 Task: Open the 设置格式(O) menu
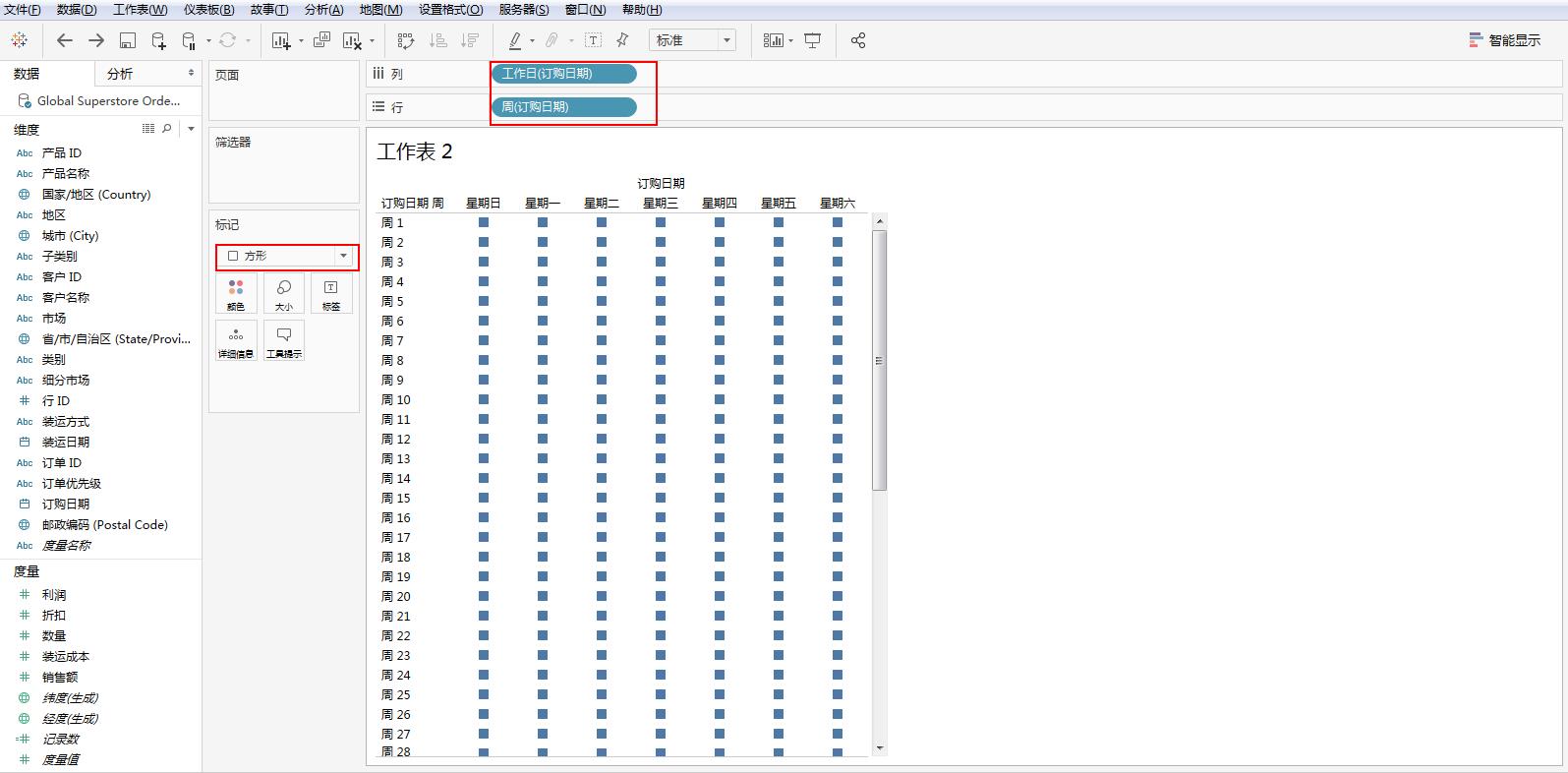tap(450, 10)
